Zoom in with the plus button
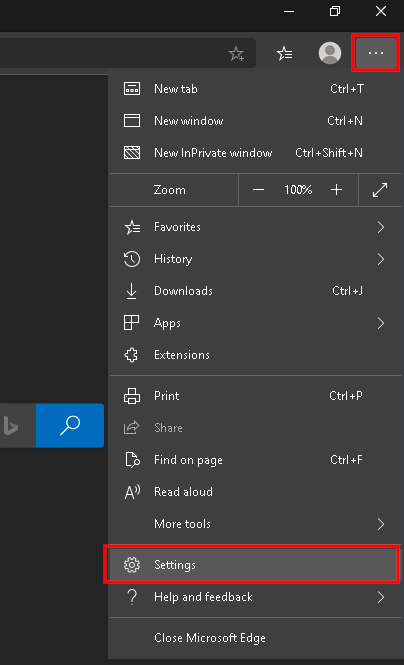The image size is (404, 665). [x=337, y=190]
